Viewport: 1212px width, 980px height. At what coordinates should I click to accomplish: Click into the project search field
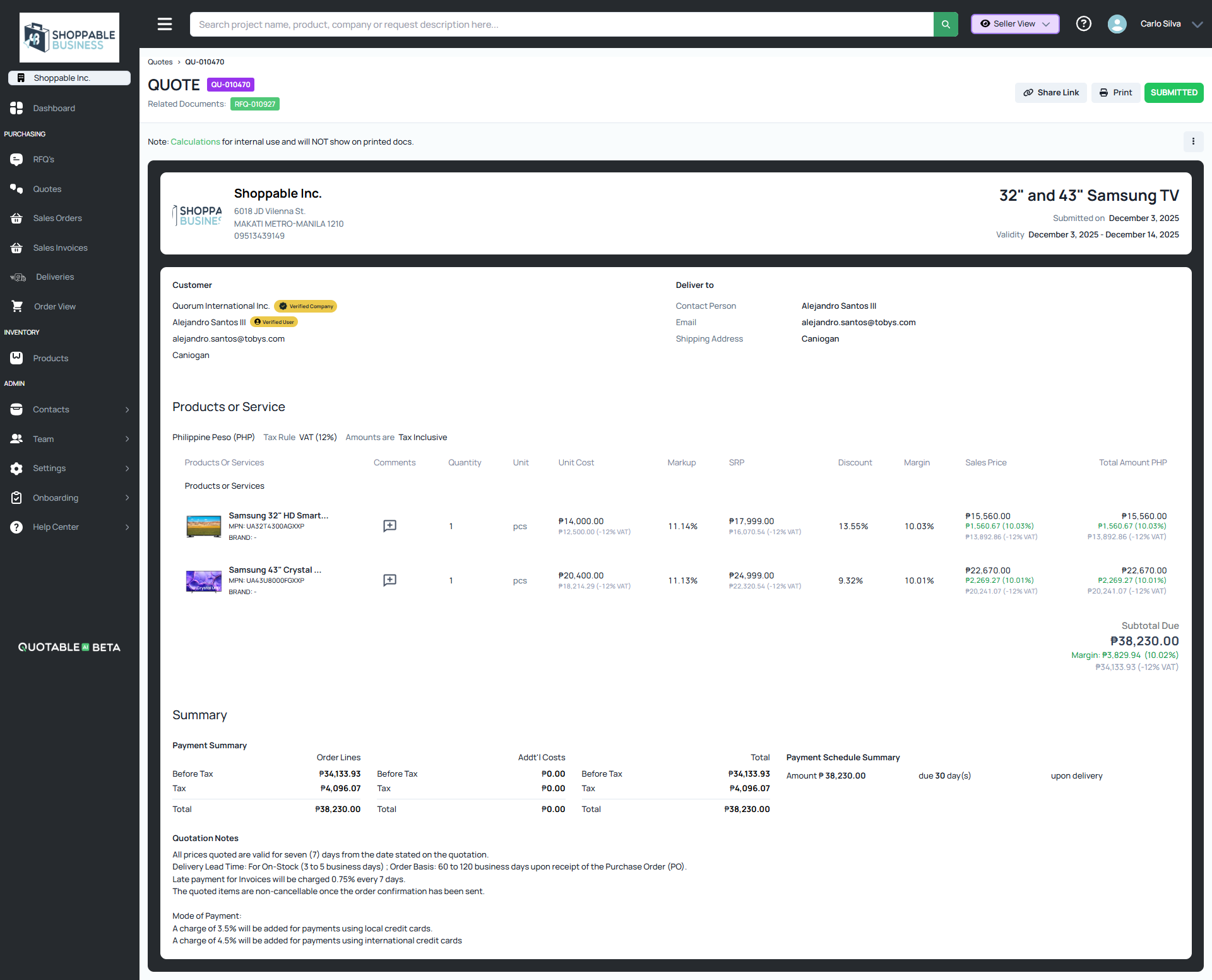[x=561, y=25]
